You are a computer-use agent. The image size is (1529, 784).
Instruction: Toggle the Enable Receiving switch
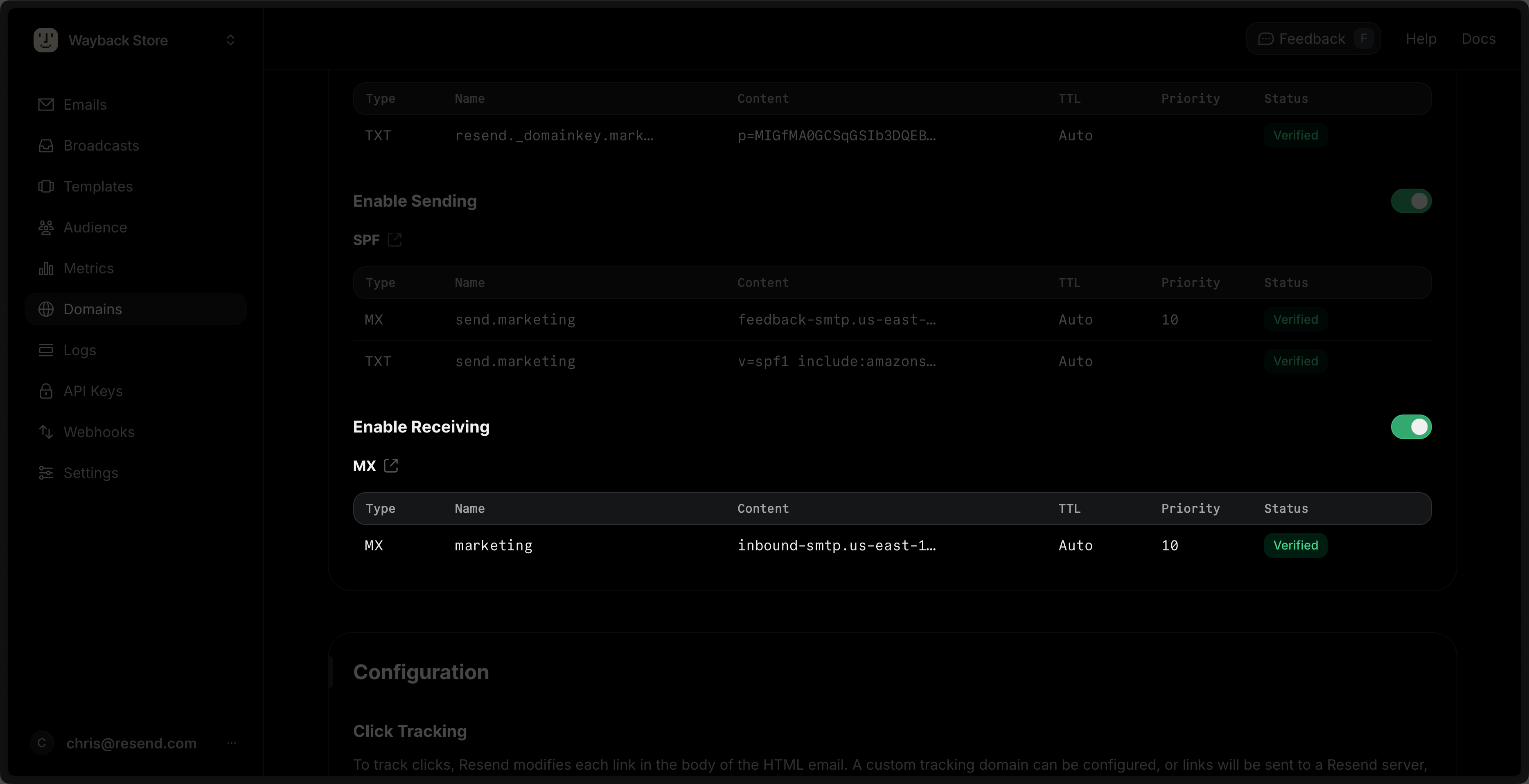click(1411, 427)
